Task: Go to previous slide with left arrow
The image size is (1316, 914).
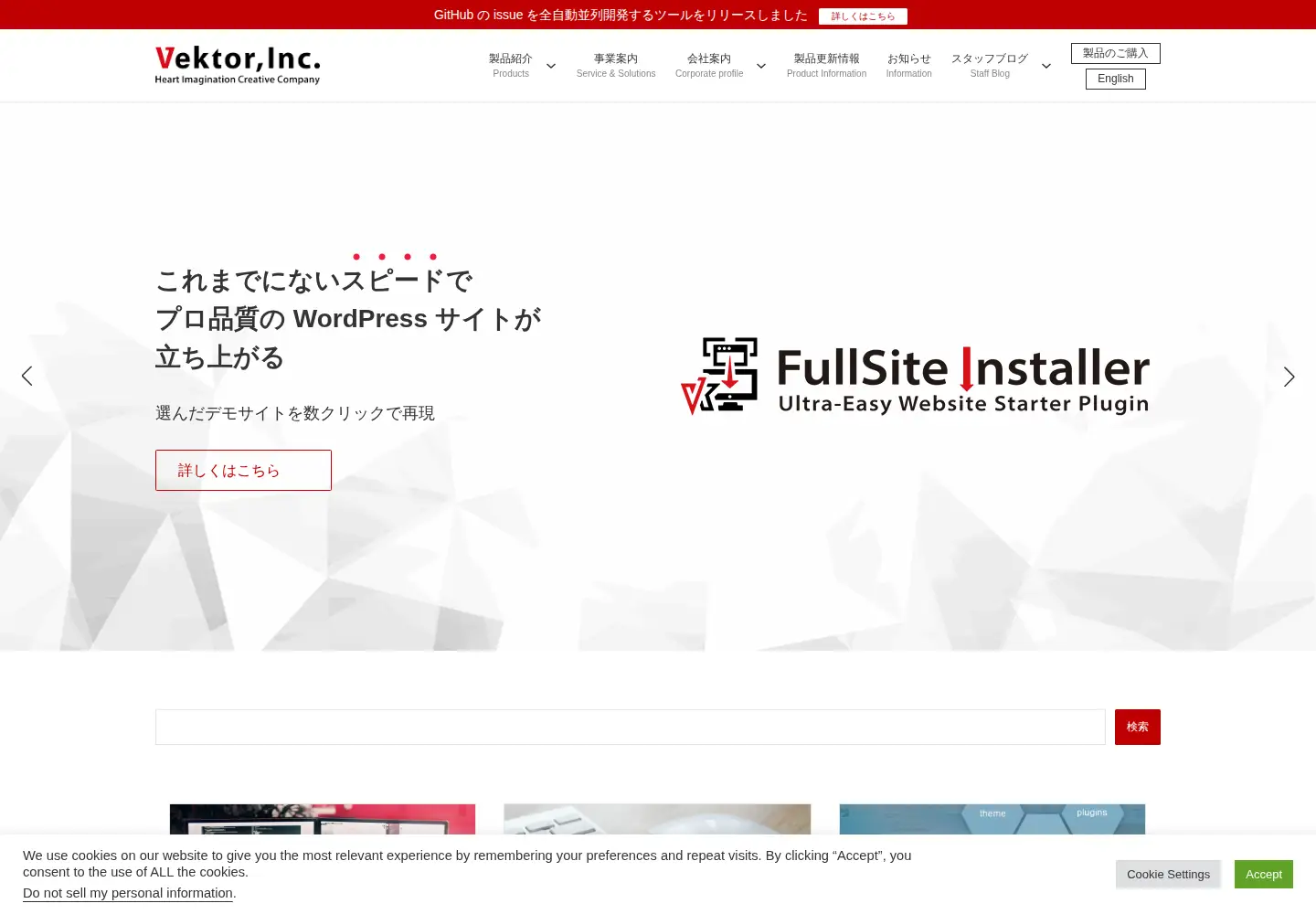Action: (x=27, y=376)
